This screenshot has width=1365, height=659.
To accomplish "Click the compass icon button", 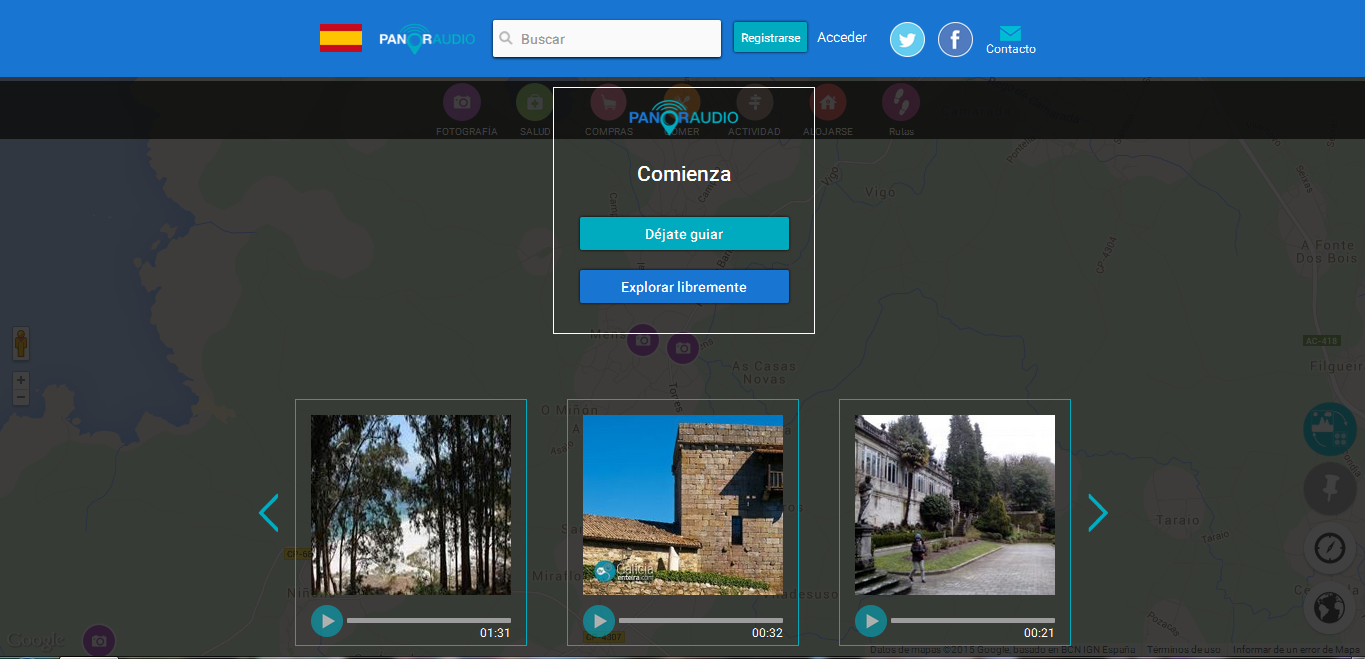I will click(1329, 548).
